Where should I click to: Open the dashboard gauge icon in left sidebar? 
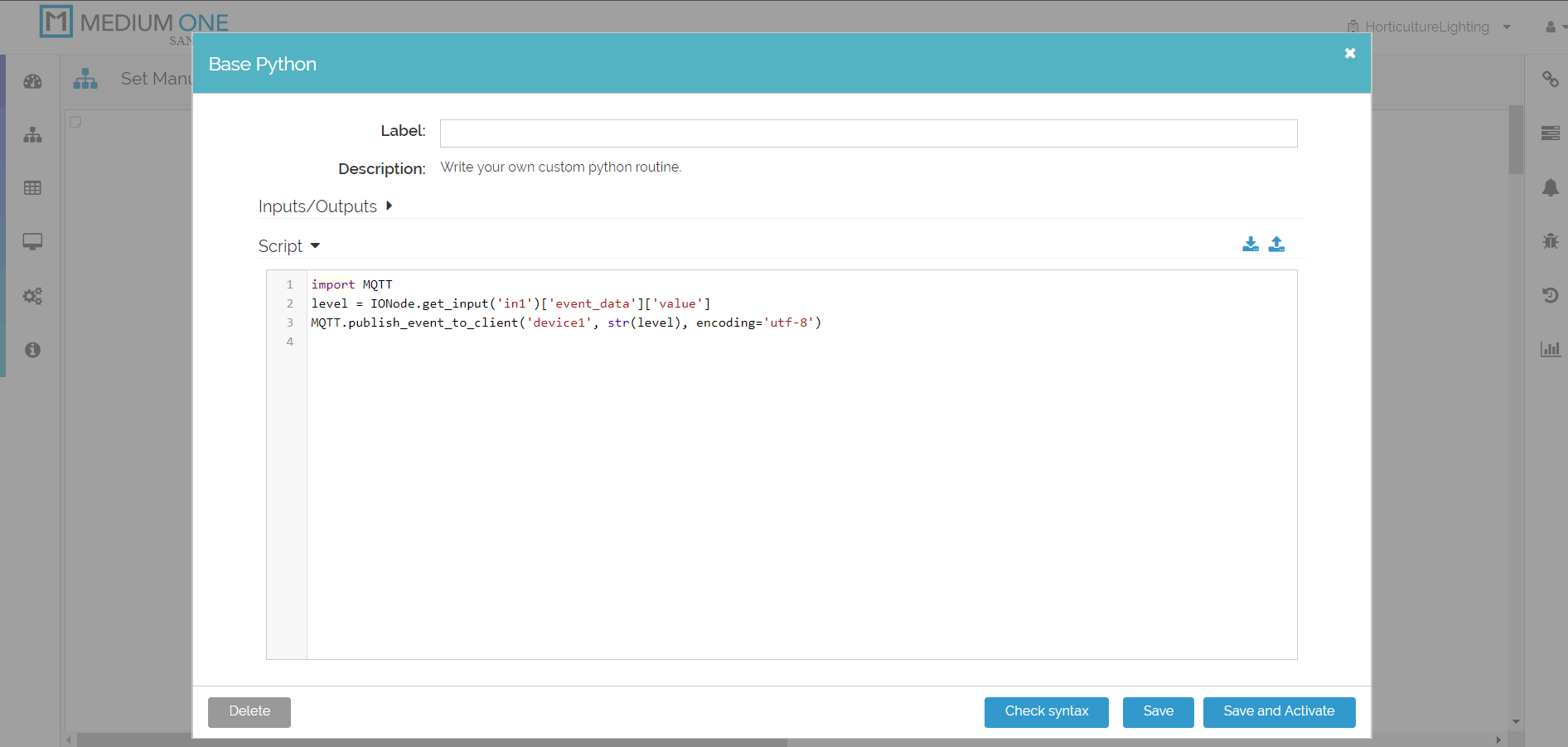(32, 81)
